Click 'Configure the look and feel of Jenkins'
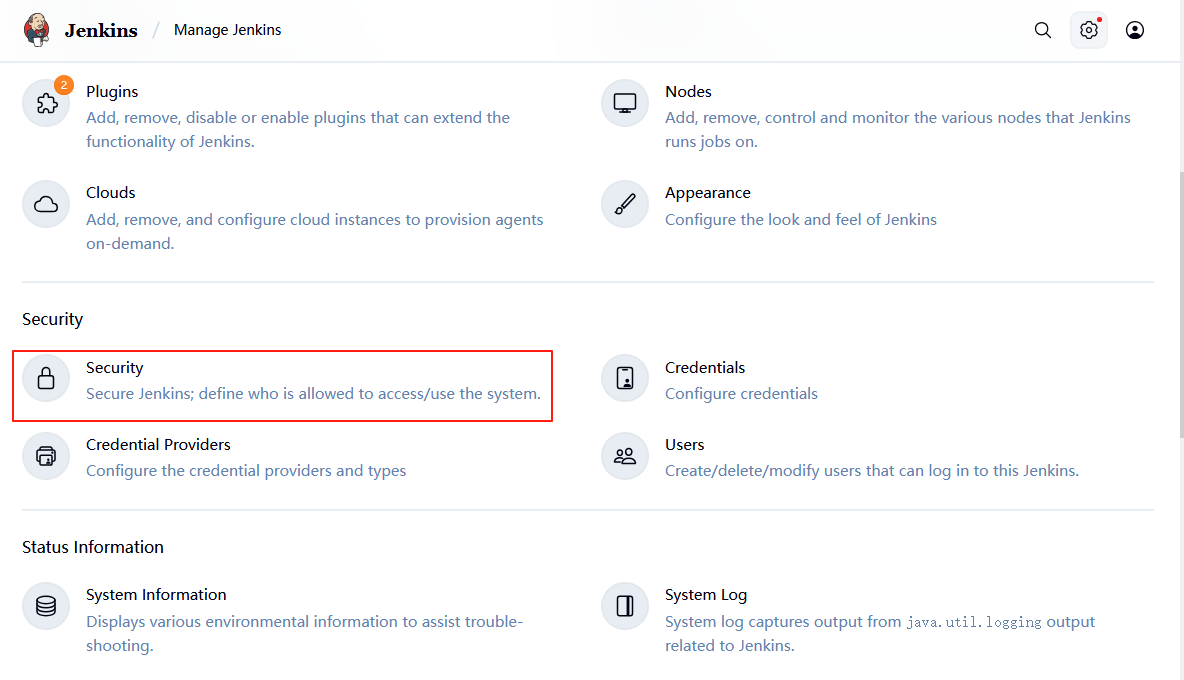1184x680 pixels. (800, 220)
